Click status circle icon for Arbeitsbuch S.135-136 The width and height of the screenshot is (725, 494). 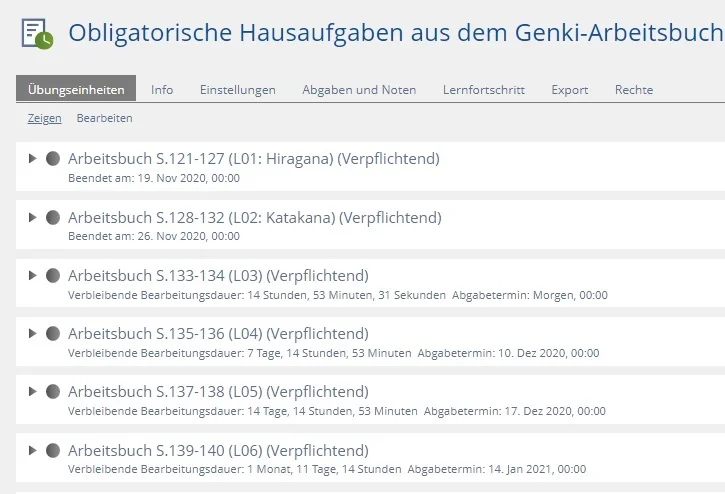pyautogui.click(x=53, y=333)
